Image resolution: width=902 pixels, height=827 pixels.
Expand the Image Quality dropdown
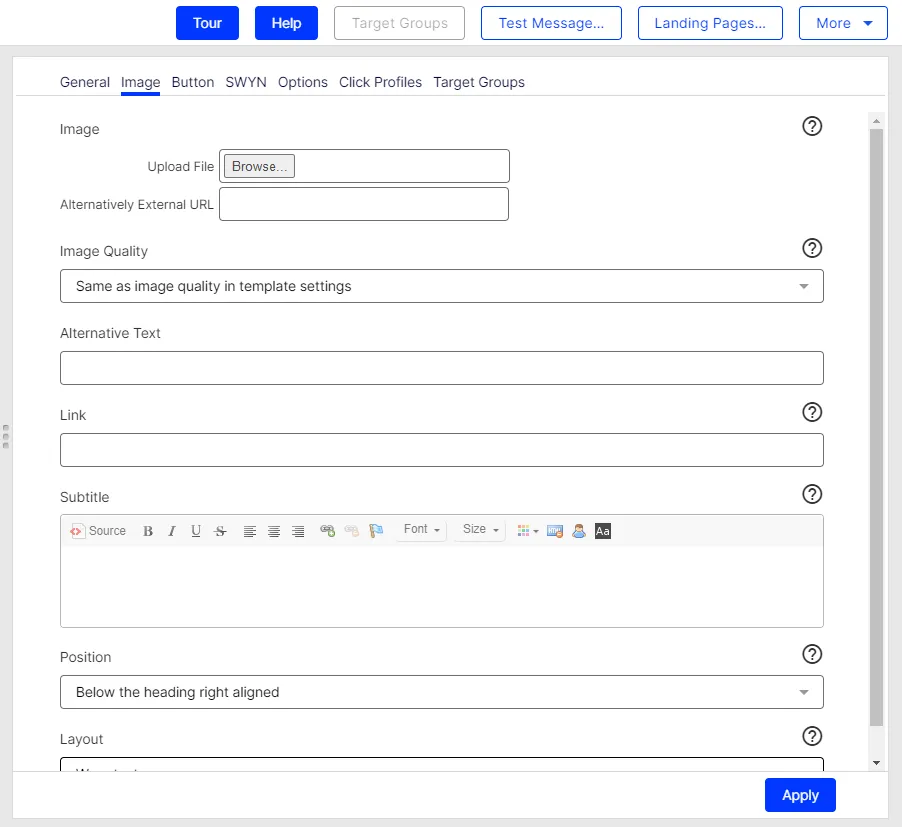442,286
